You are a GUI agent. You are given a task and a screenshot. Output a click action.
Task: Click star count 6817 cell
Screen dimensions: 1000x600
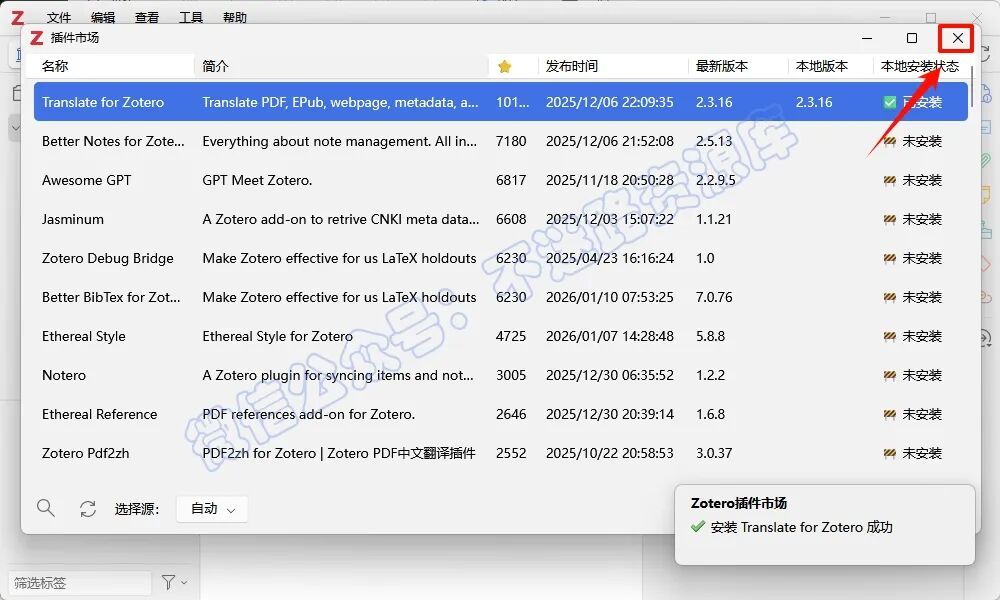point(511,180)
